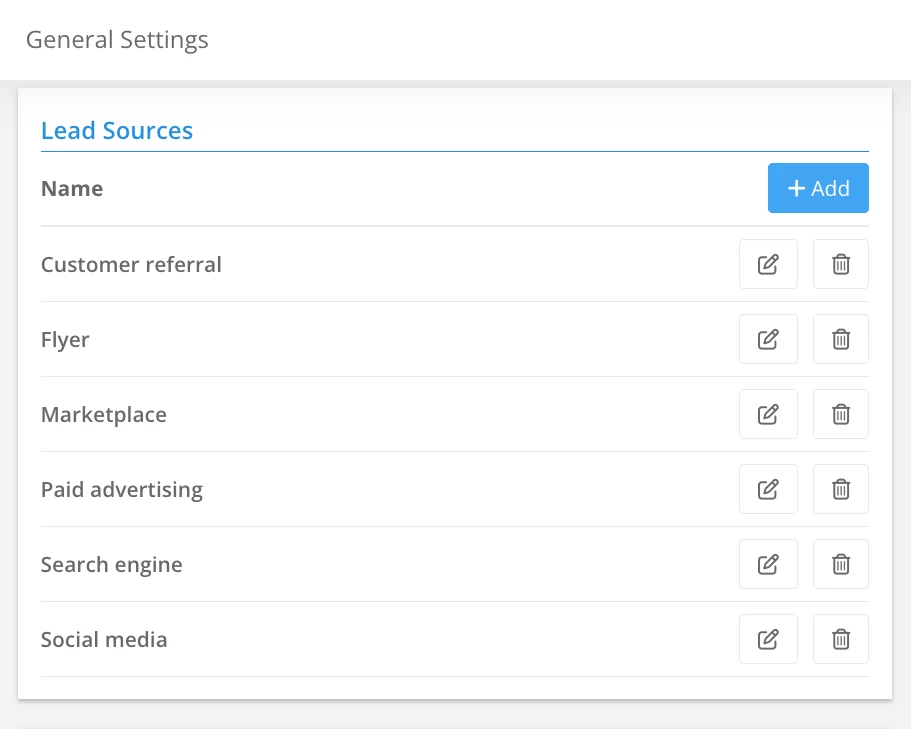Delete the Flyer lead source
The height and width of the screenshot is (729, 911).
[841, 339]
